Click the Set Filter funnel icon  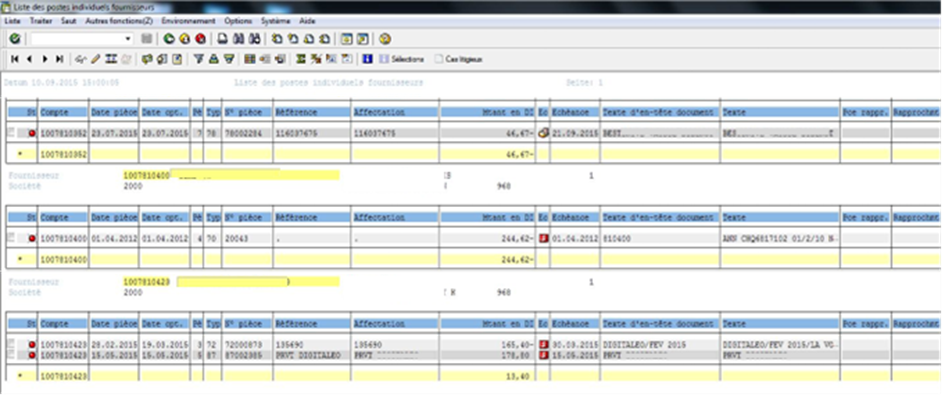click(x=198, y=59)
